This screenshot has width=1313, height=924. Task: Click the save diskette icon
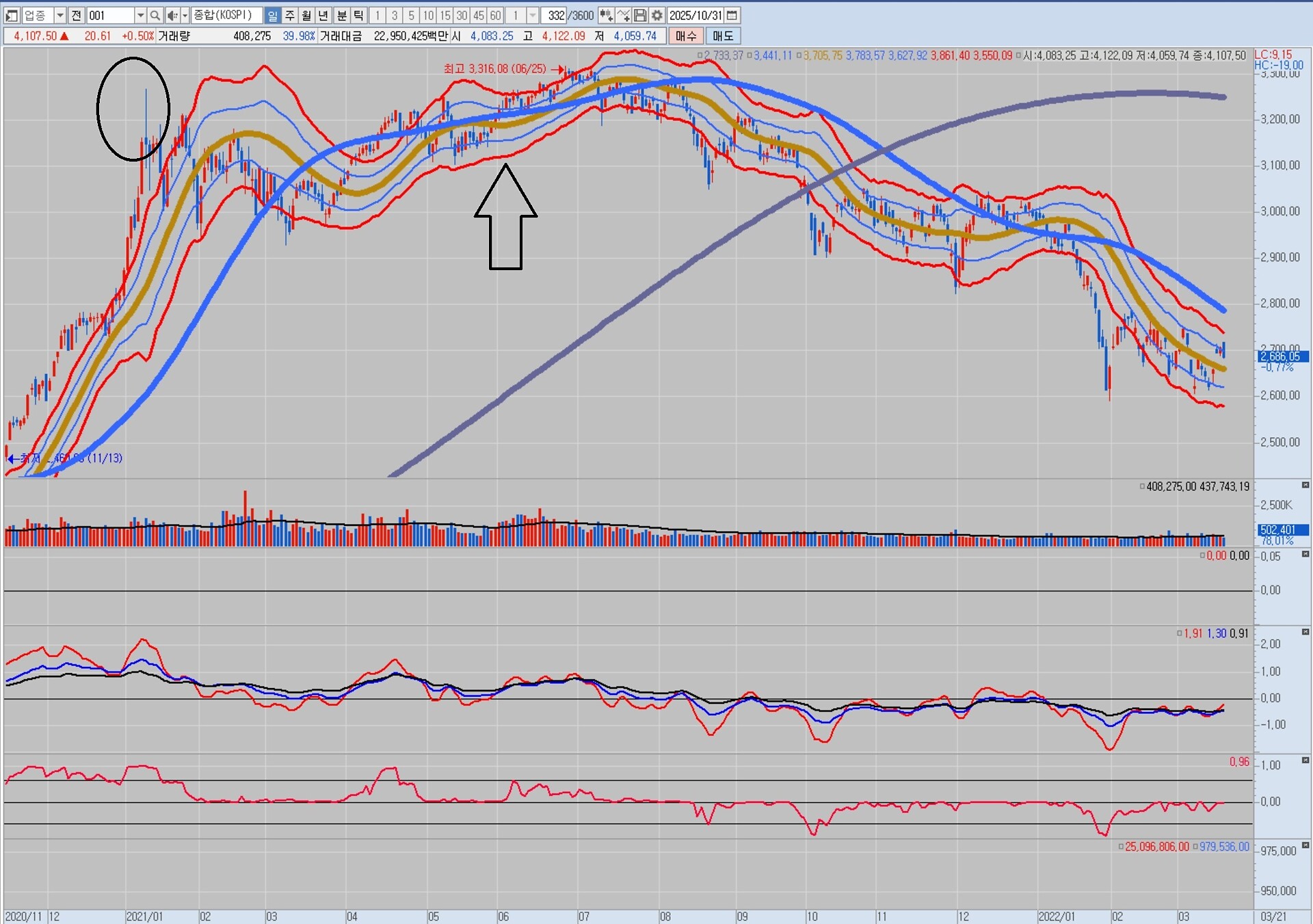[640, 15]
